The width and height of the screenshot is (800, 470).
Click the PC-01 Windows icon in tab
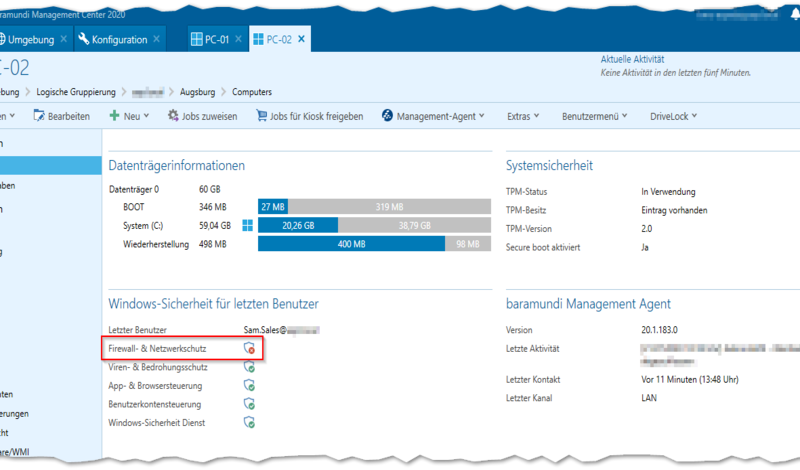coord(196,39)
